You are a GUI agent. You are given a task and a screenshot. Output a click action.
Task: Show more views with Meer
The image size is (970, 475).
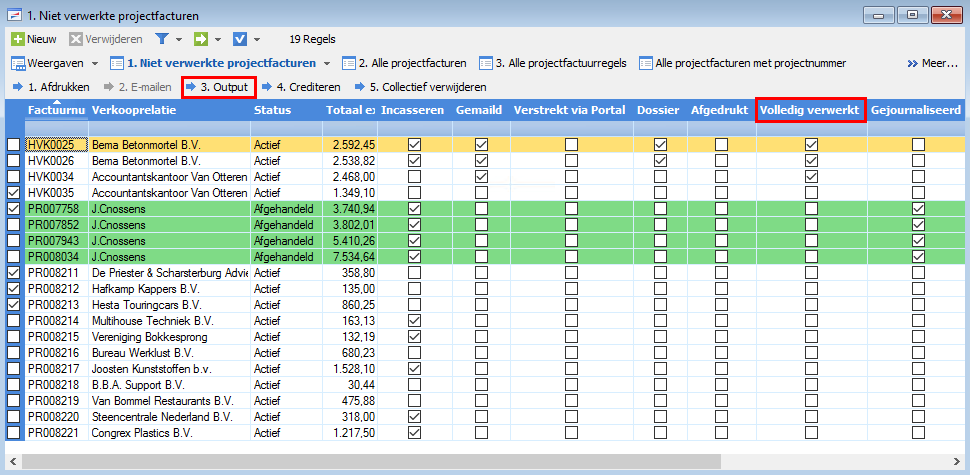pyautogui.click(x=933, y=63)
